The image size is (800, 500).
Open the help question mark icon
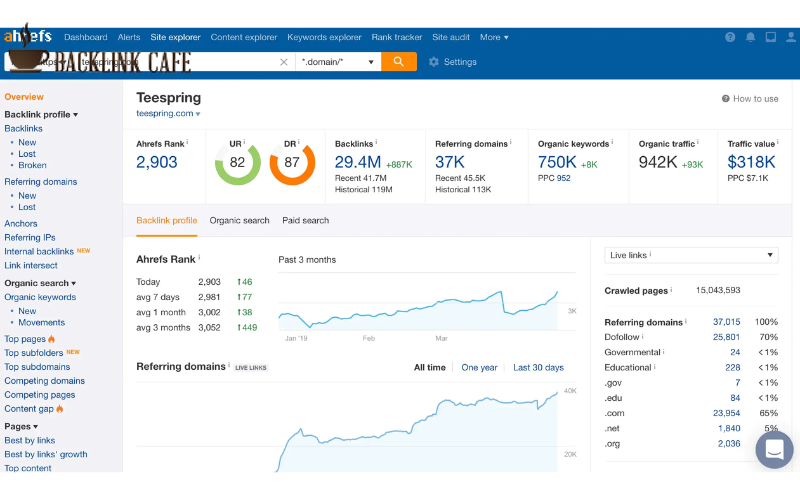point(730,37)
